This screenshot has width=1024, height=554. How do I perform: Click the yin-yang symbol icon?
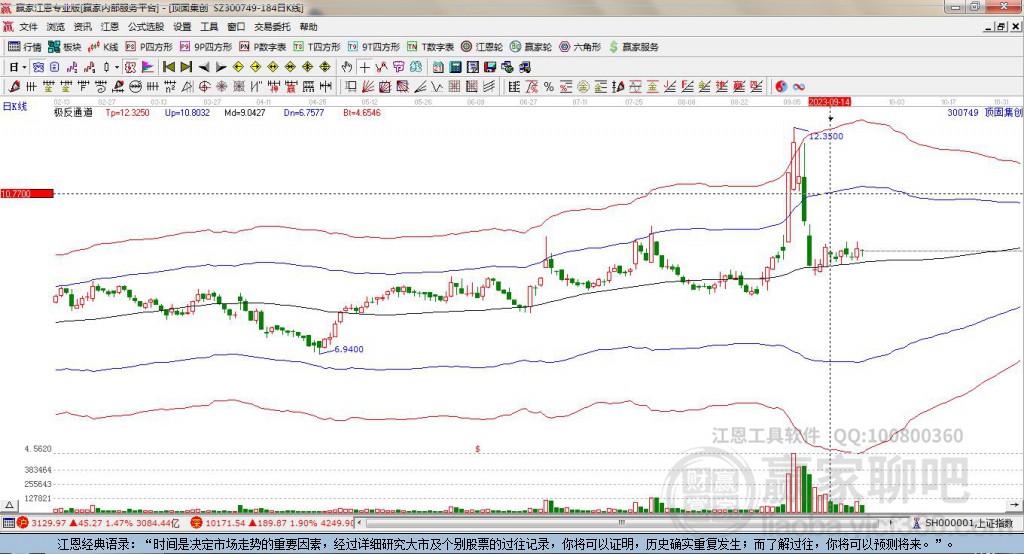click(781, 86)
